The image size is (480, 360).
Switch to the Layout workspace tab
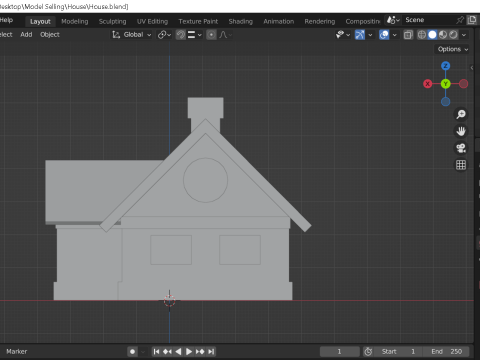tap(40, 21)
